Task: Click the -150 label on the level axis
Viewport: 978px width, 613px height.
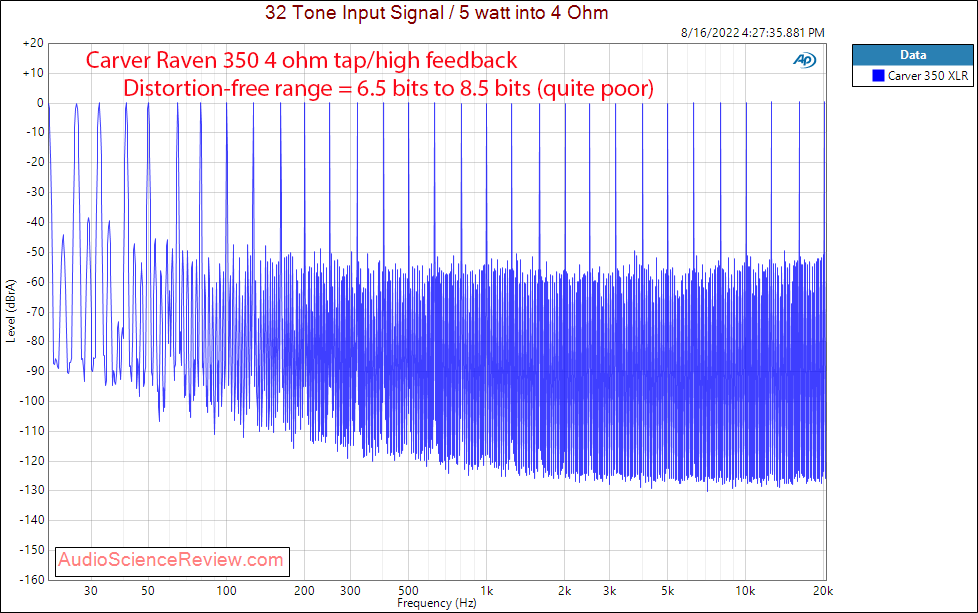Action: coord(32,550)
